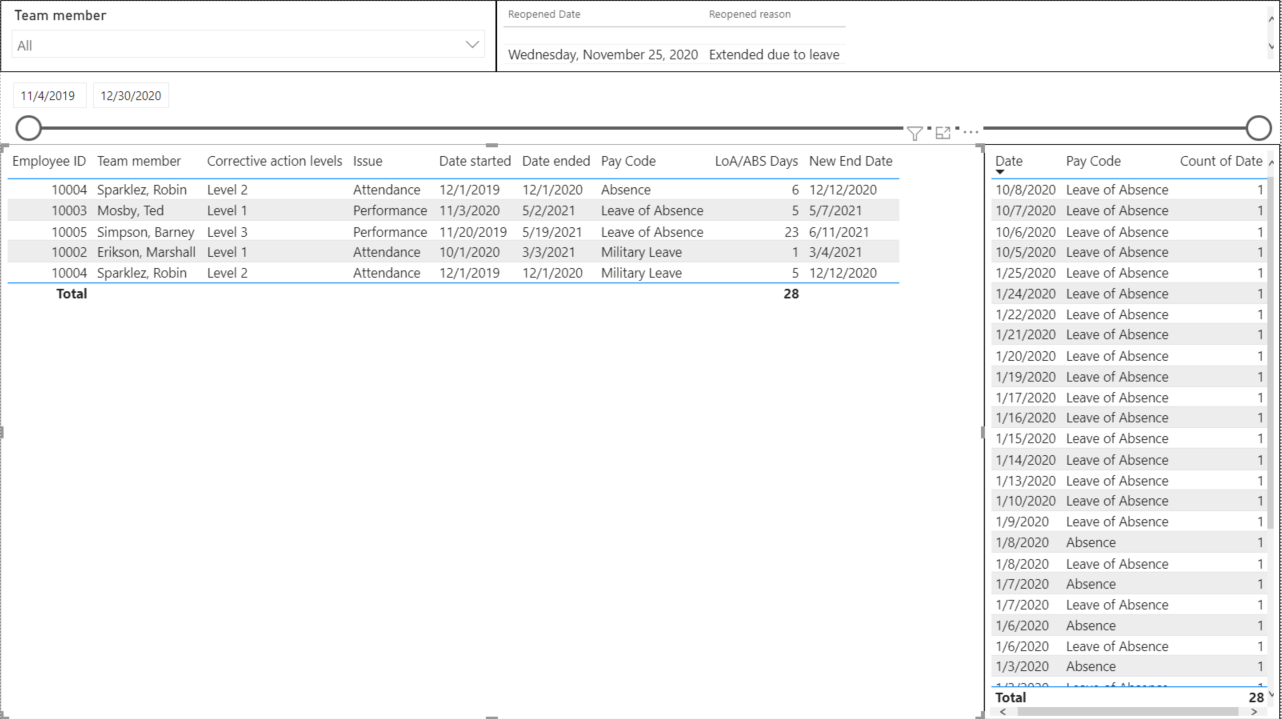Click new end date 6/11/2021
Image resolution: width=1282 pixels, height=719 pixels.
point(839,232)
